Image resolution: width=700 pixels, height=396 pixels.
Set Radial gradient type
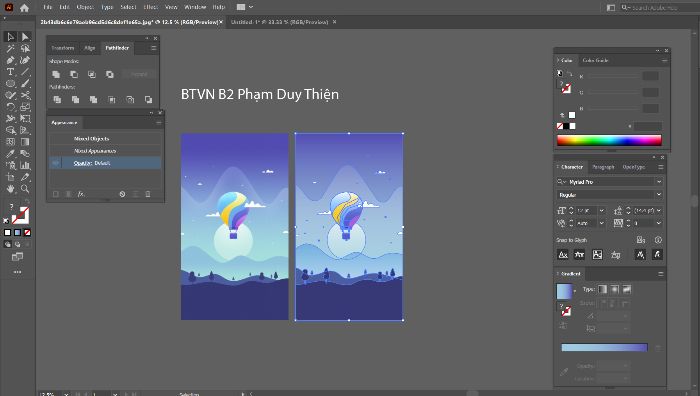click(x=615, y=289)
